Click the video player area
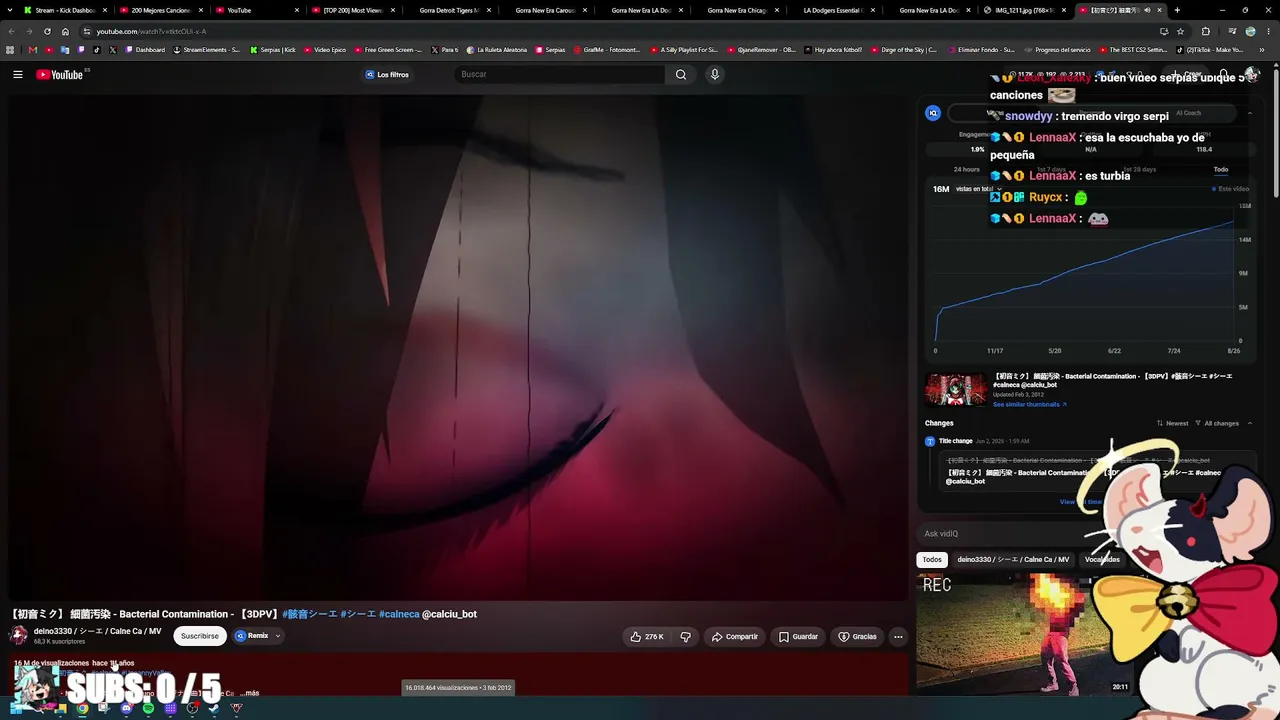 (x=458, y=347)
